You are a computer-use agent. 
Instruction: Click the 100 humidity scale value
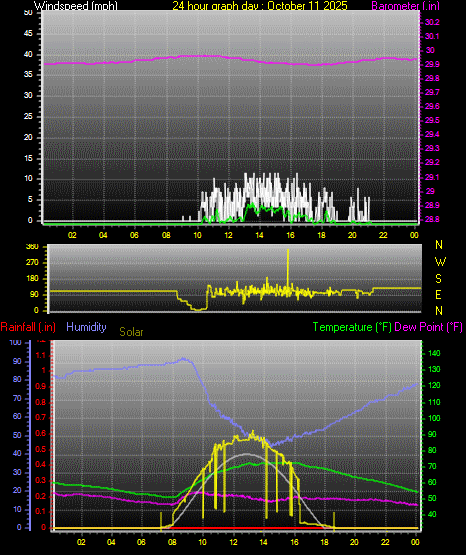click(16, 342)
